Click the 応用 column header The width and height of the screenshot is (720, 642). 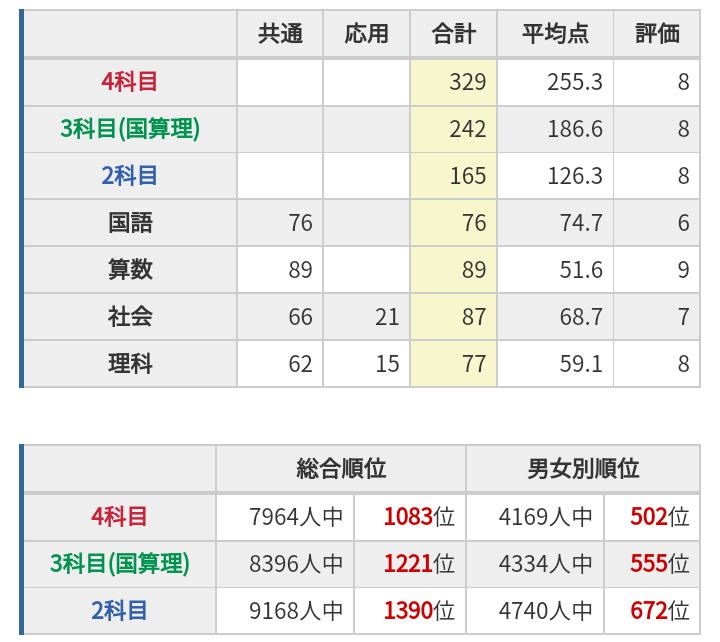tap(366, 34)
